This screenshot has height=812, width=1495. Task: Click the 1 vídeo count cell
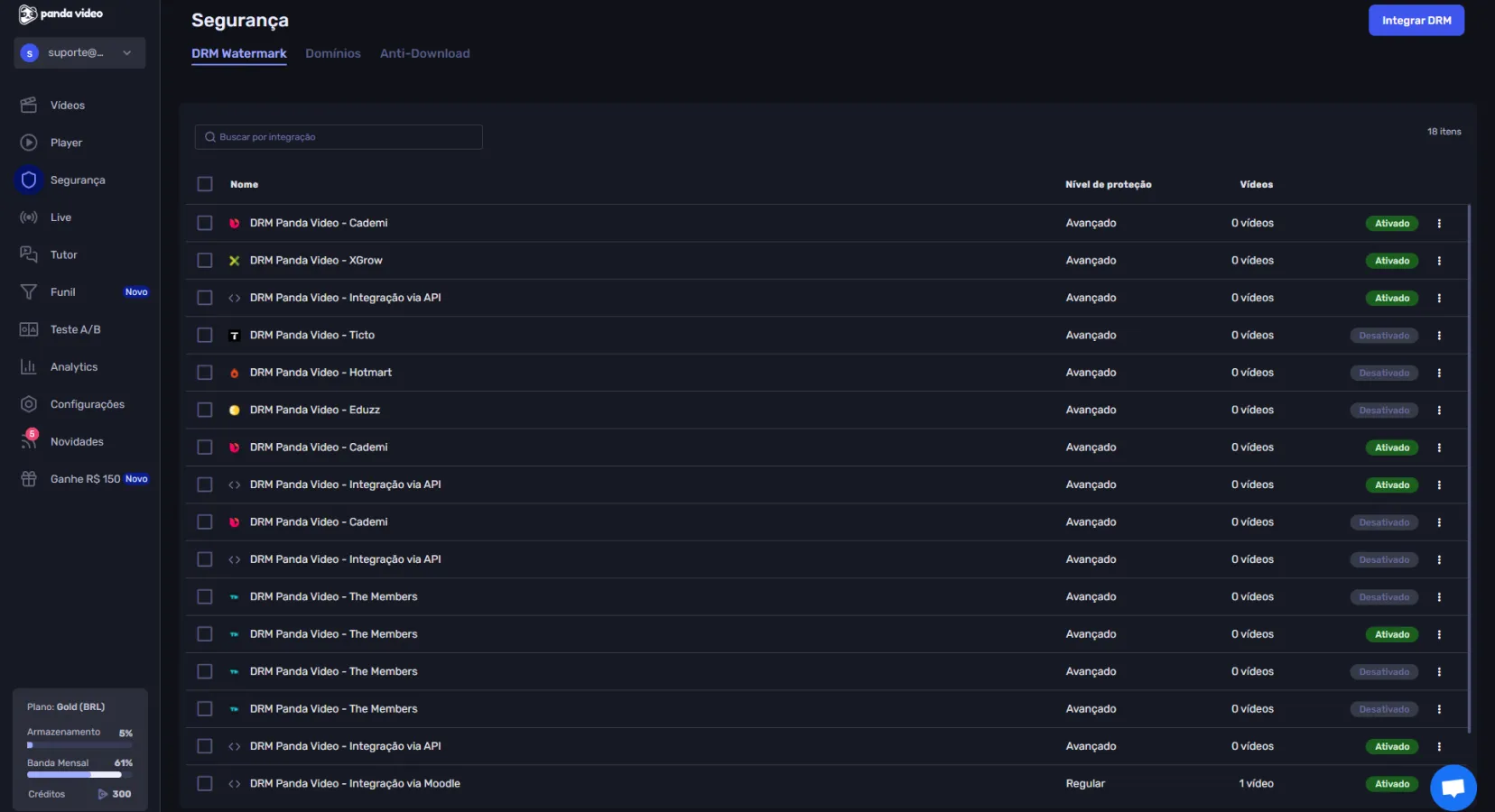1256,784
